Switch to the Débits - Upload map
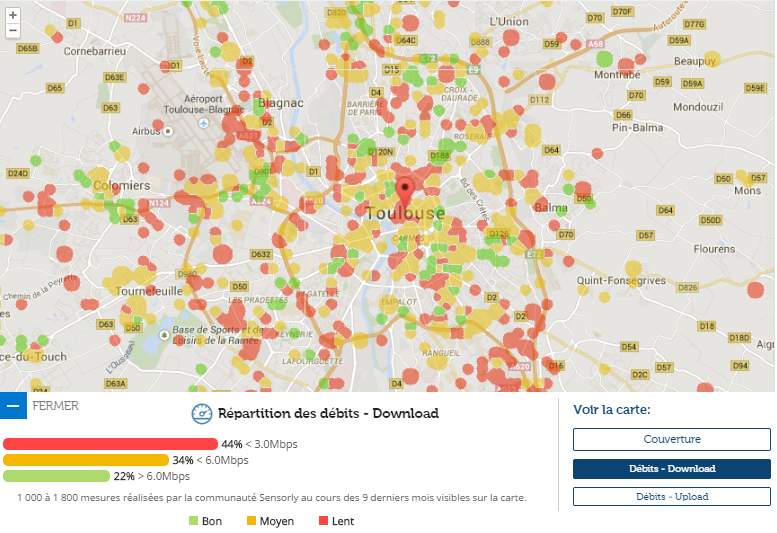The image size is (777, 533). 671,496
